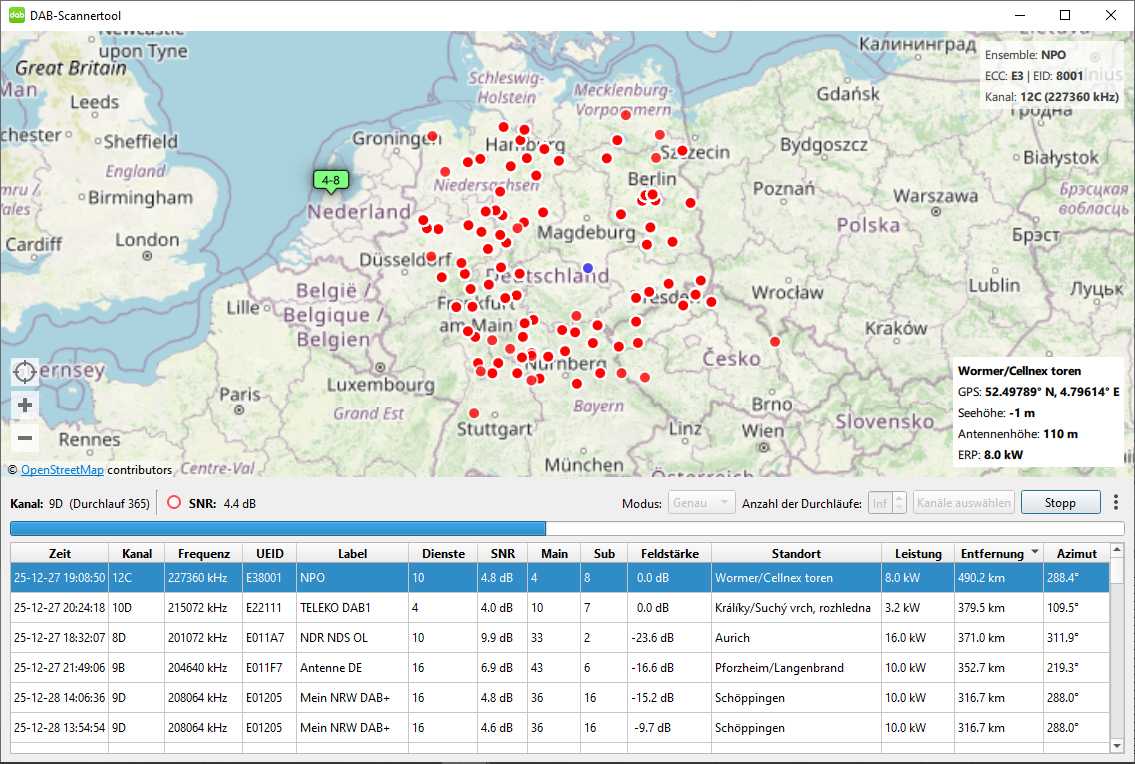Click the green 4-8 transmitter marker
Image resolution: width=1135 pixels, height=764 pixels.
(x=331, y=181)
